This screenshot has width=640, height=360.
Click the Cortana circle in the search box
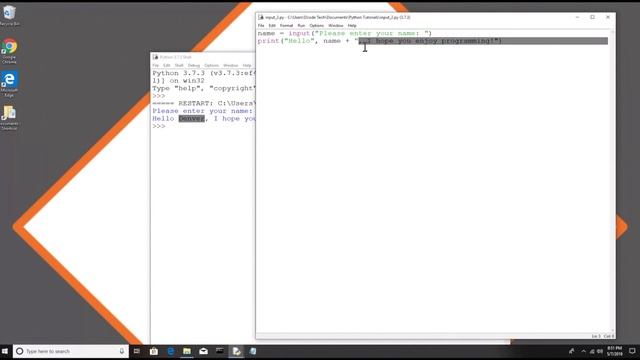(19, 351)
